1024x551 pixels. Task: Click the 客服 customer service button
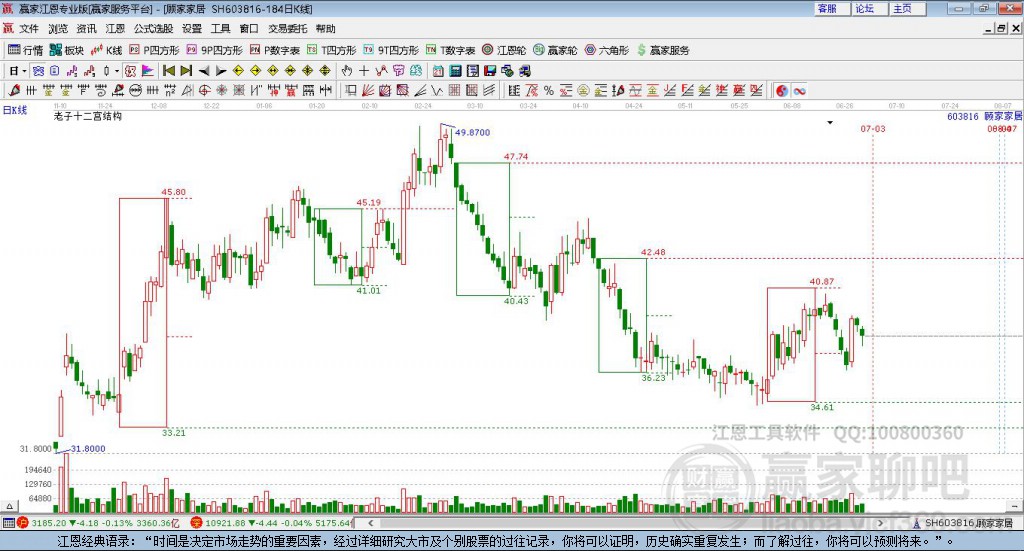(x=831, y=8)
